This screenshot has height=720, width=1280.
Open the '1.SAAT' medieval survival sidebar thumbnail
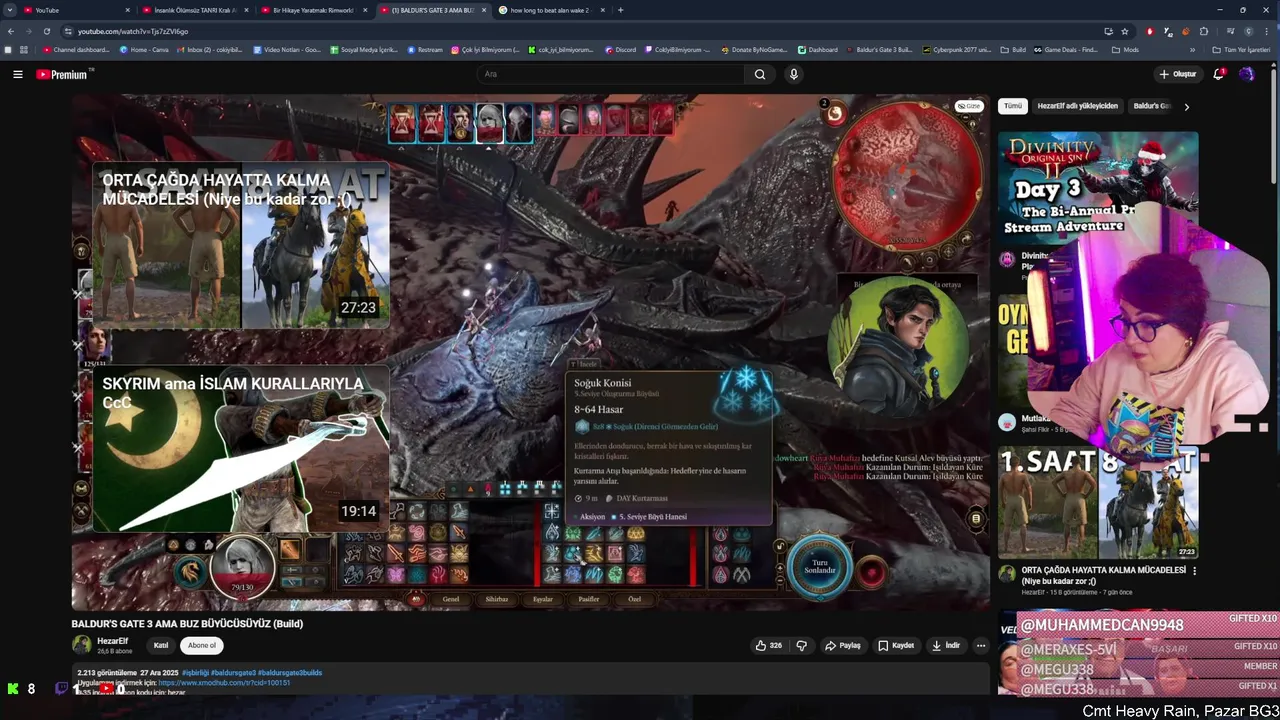[x=1098, y=503]
